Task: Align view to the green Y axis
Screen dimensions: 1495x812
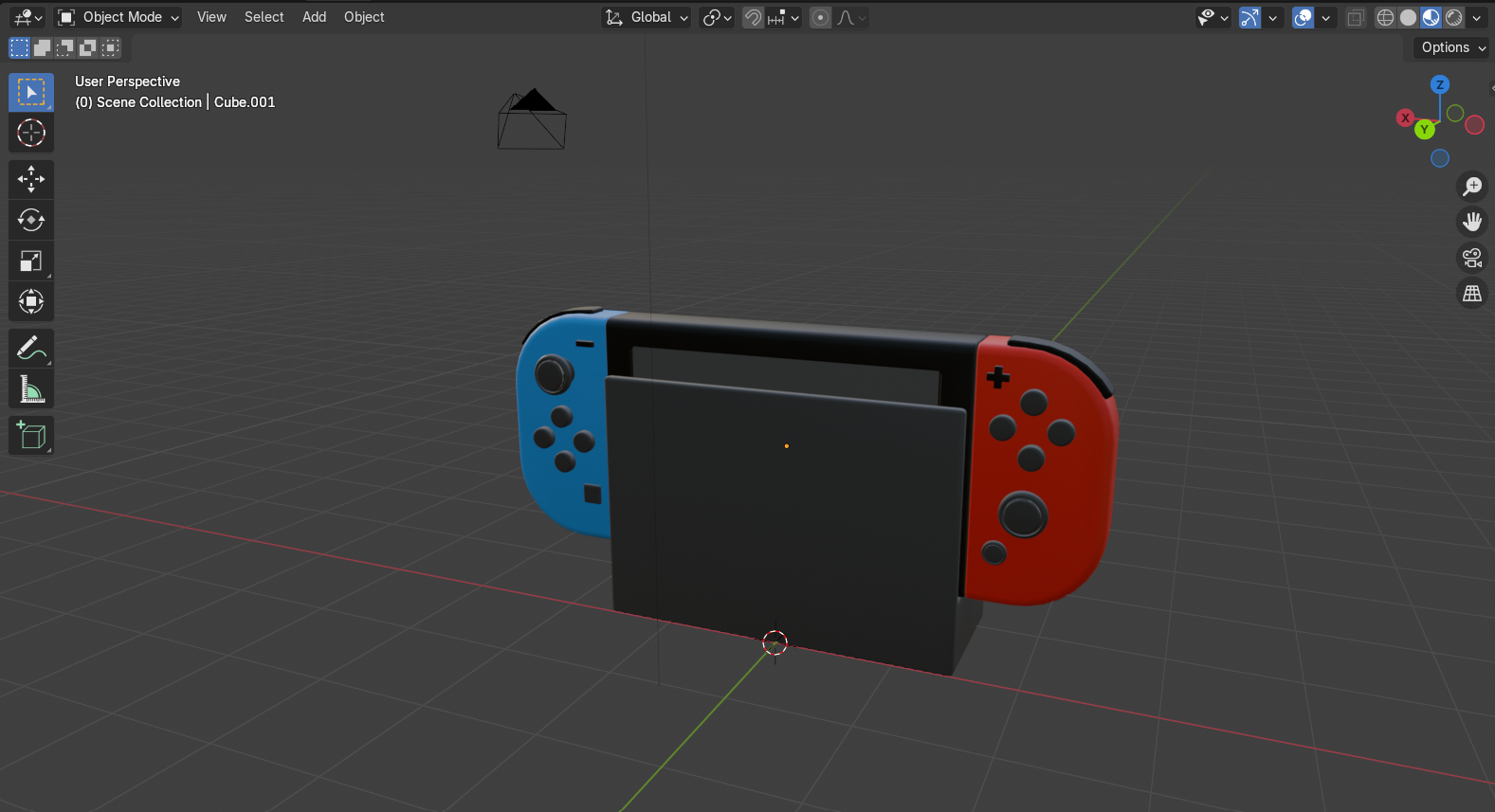Action: coord(1424,130)
